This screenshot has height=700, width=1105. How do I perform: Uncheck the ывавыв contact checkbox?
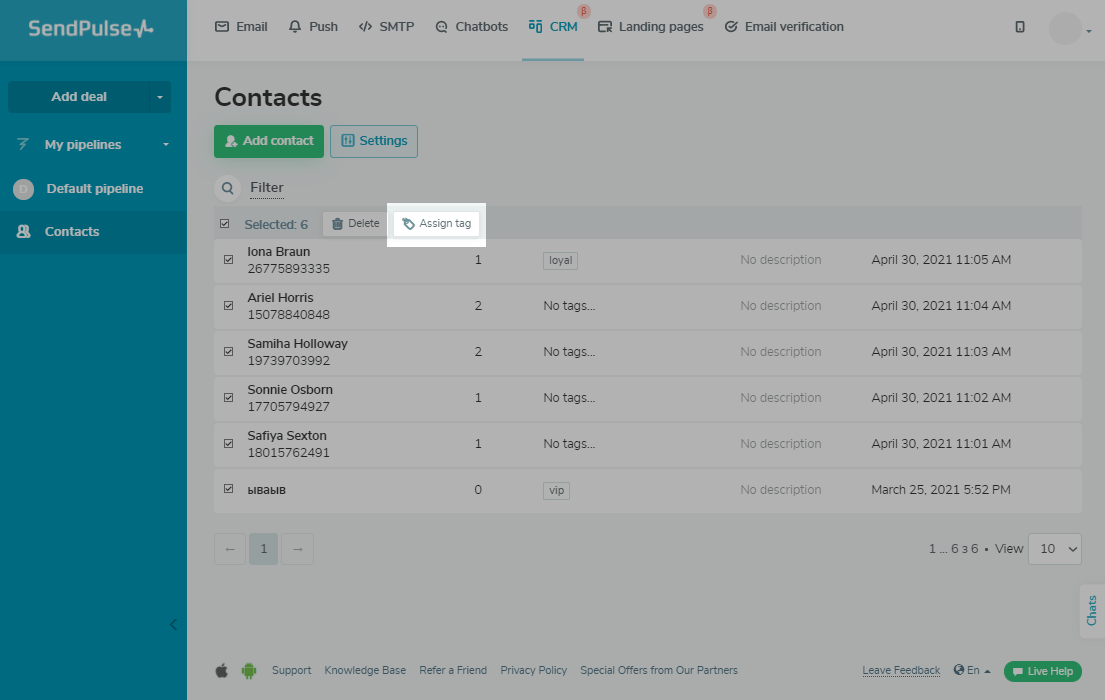[228, 489]
